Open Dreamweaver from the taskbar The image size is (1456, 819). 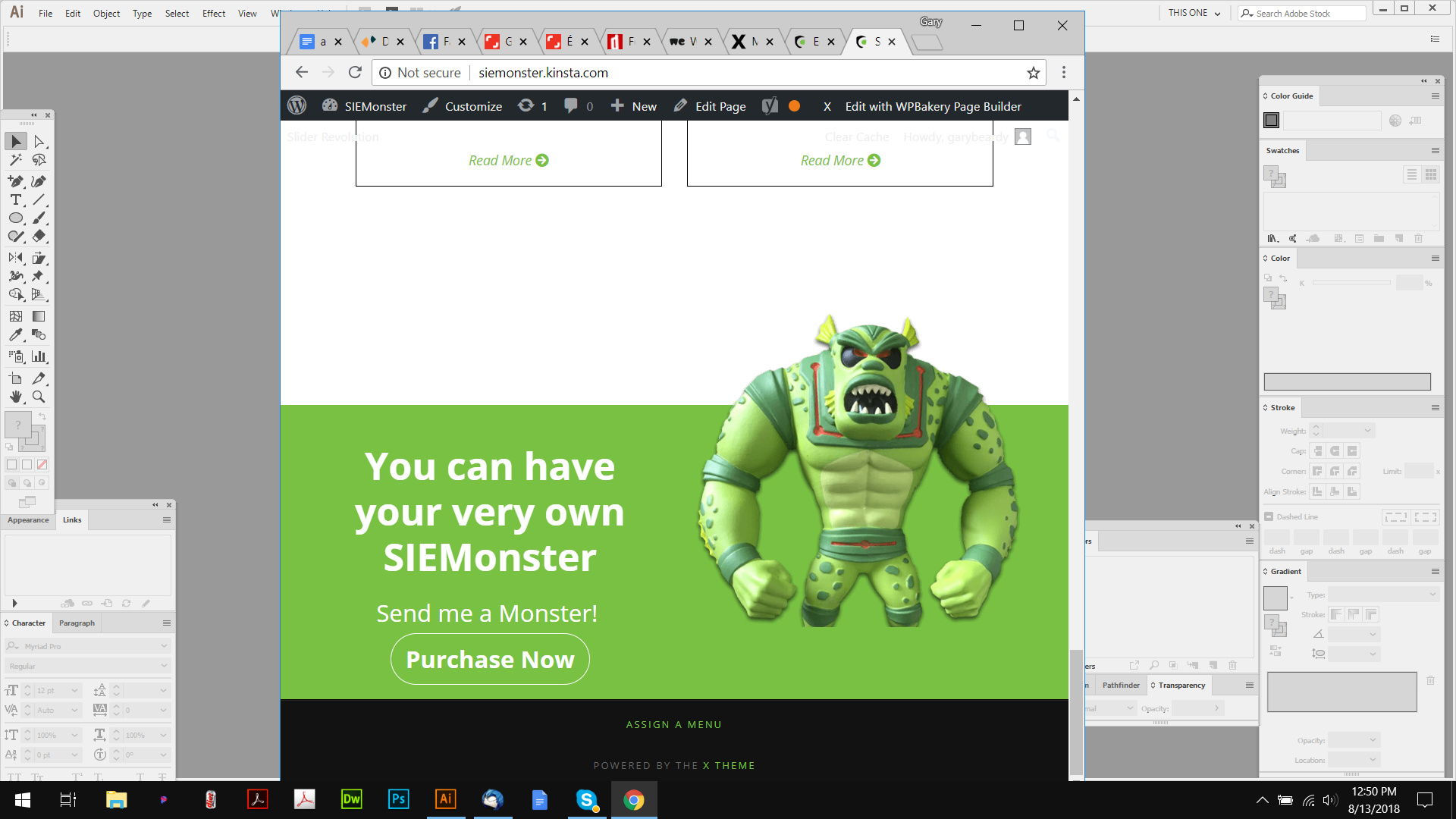click(352, 799)
